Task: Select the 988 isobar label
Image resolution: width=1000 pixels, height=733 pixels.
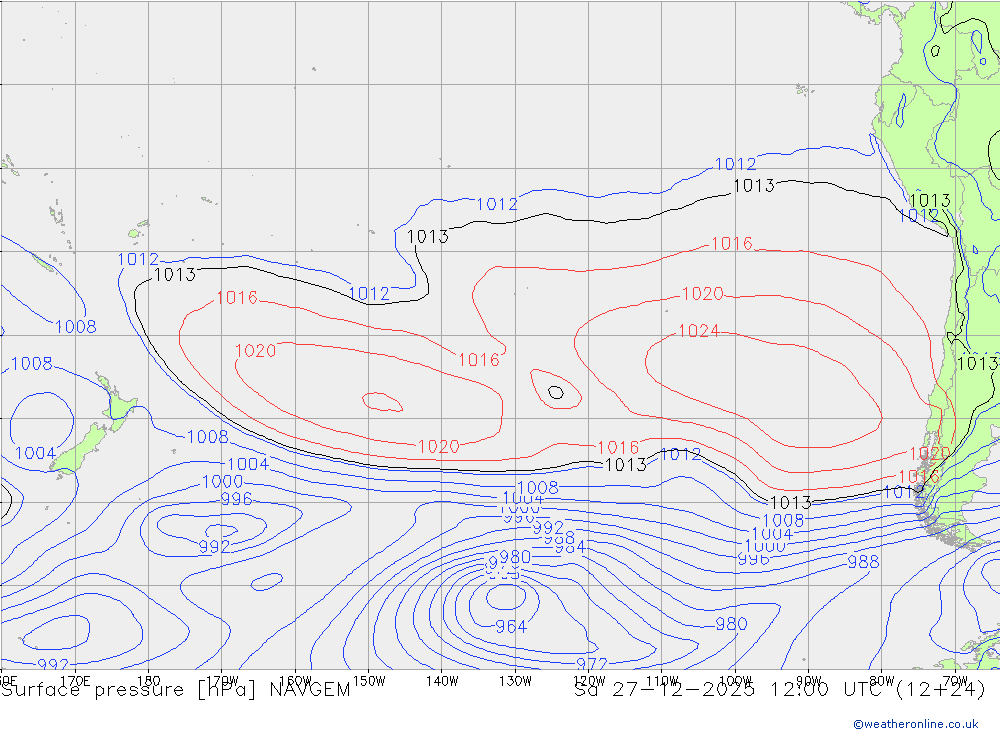Action: point(863,562)
